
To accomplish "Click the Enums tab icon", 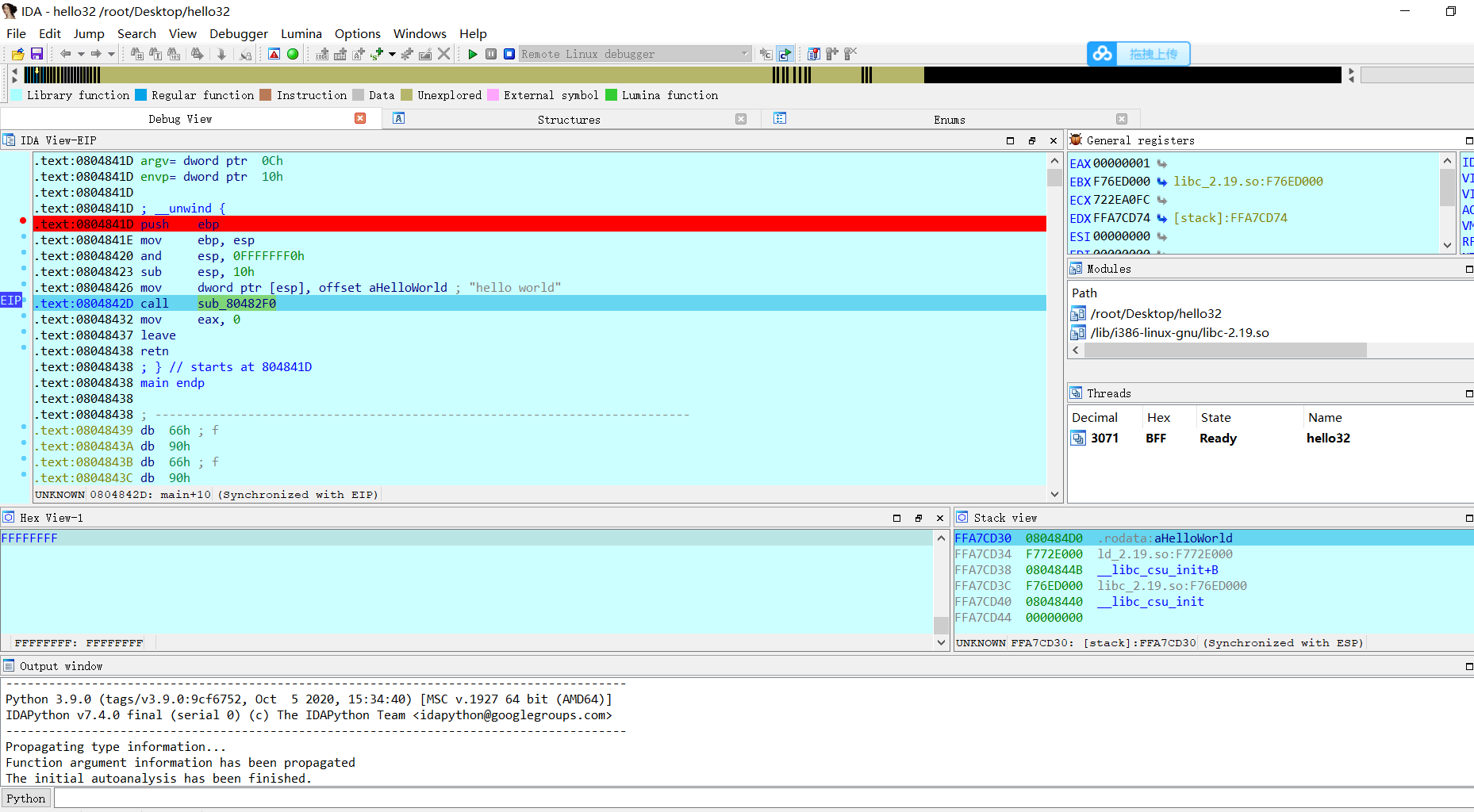I will point(780,118).
